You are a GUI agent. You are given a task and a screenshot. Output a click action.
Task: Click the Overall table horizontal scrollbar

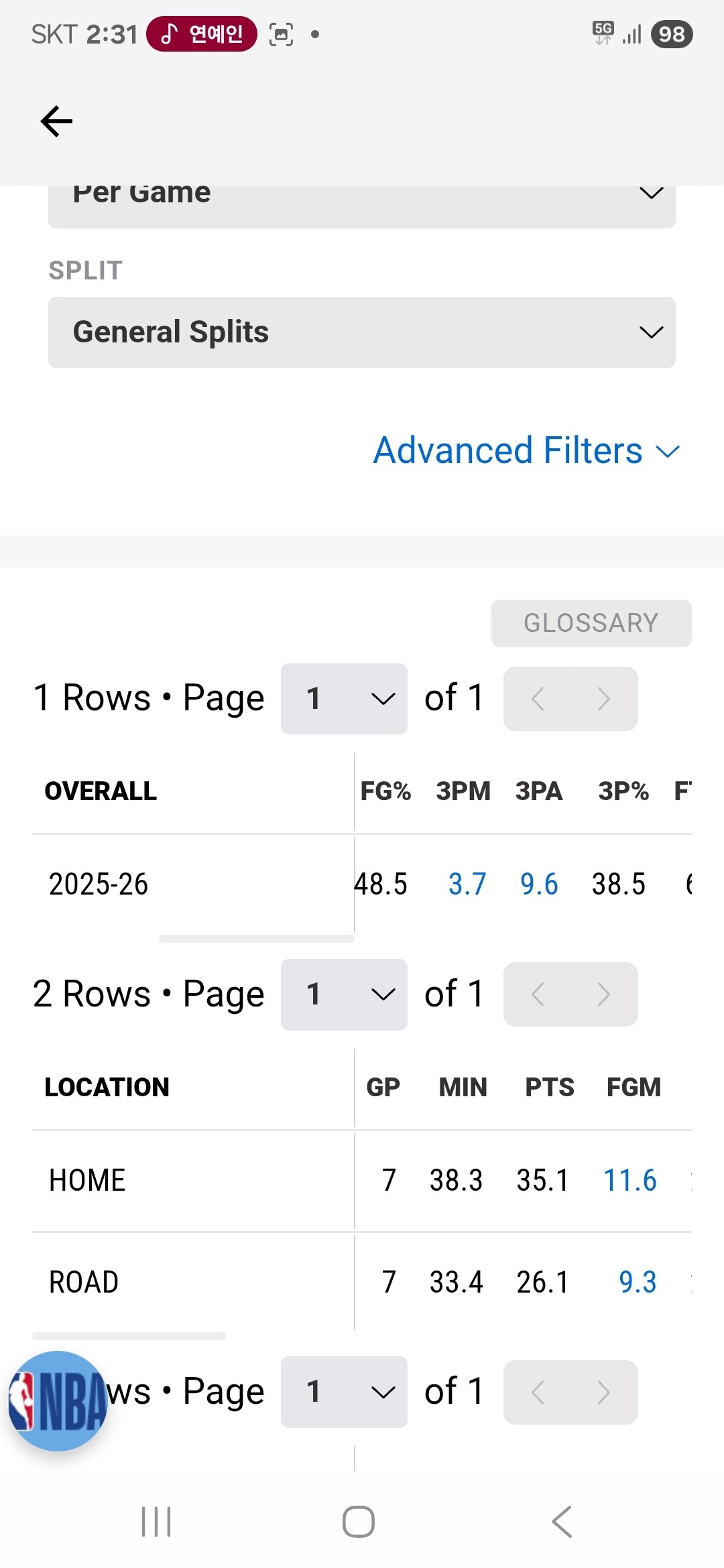click(257, 939)
